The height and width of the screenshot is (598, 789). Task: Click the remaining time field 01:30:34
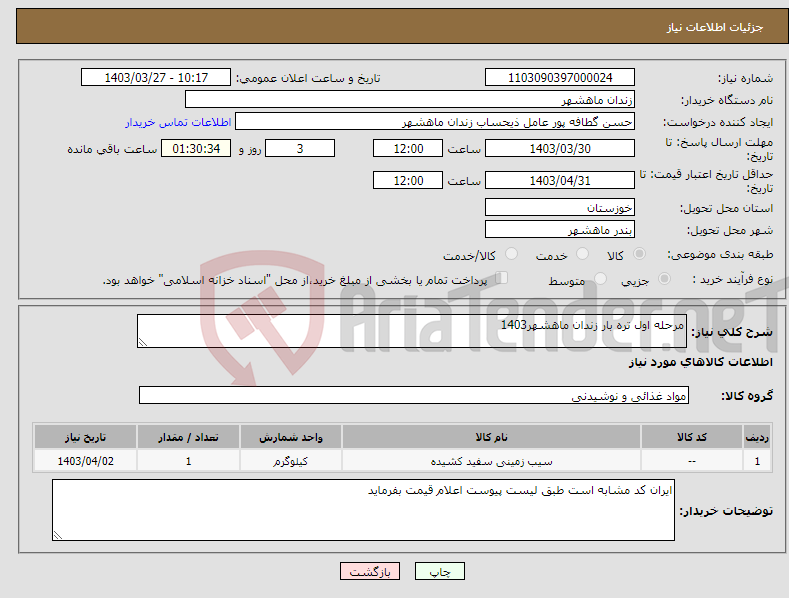[x=196, y=148]
